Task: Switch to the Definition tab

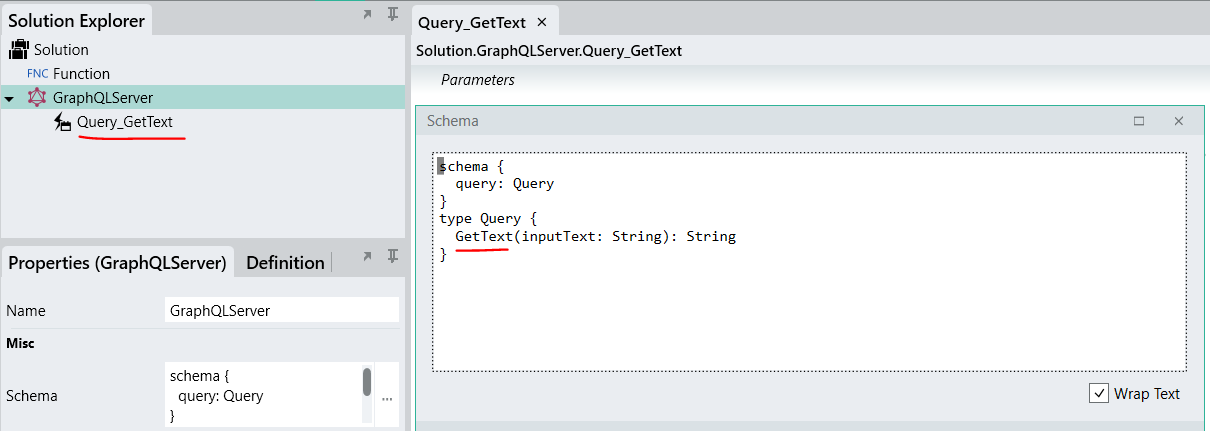Action: point(285,263)
